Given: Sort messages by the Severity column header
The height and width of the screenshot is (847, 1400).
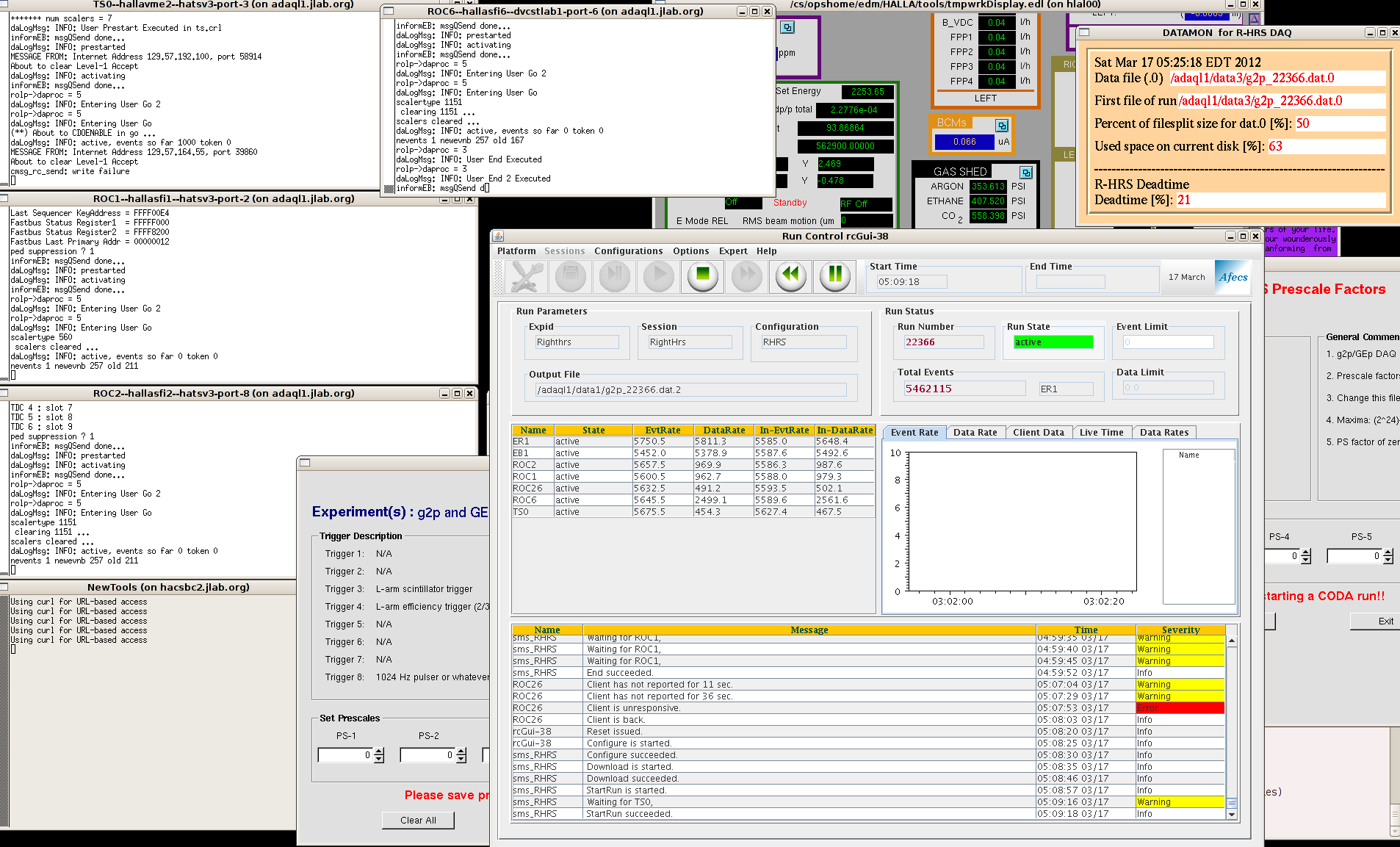Looking at the screenshot, I should (1180, 630).
